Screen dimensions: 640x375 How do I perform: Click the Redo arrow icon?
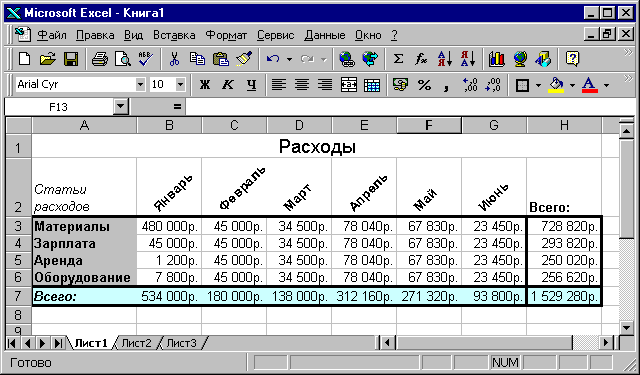(307, 59)
